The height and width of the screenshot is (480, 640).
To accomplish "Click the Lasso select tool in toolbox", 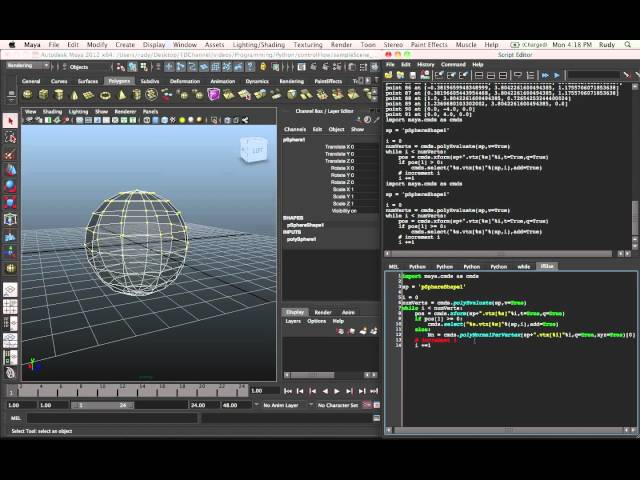I will 10,137.
